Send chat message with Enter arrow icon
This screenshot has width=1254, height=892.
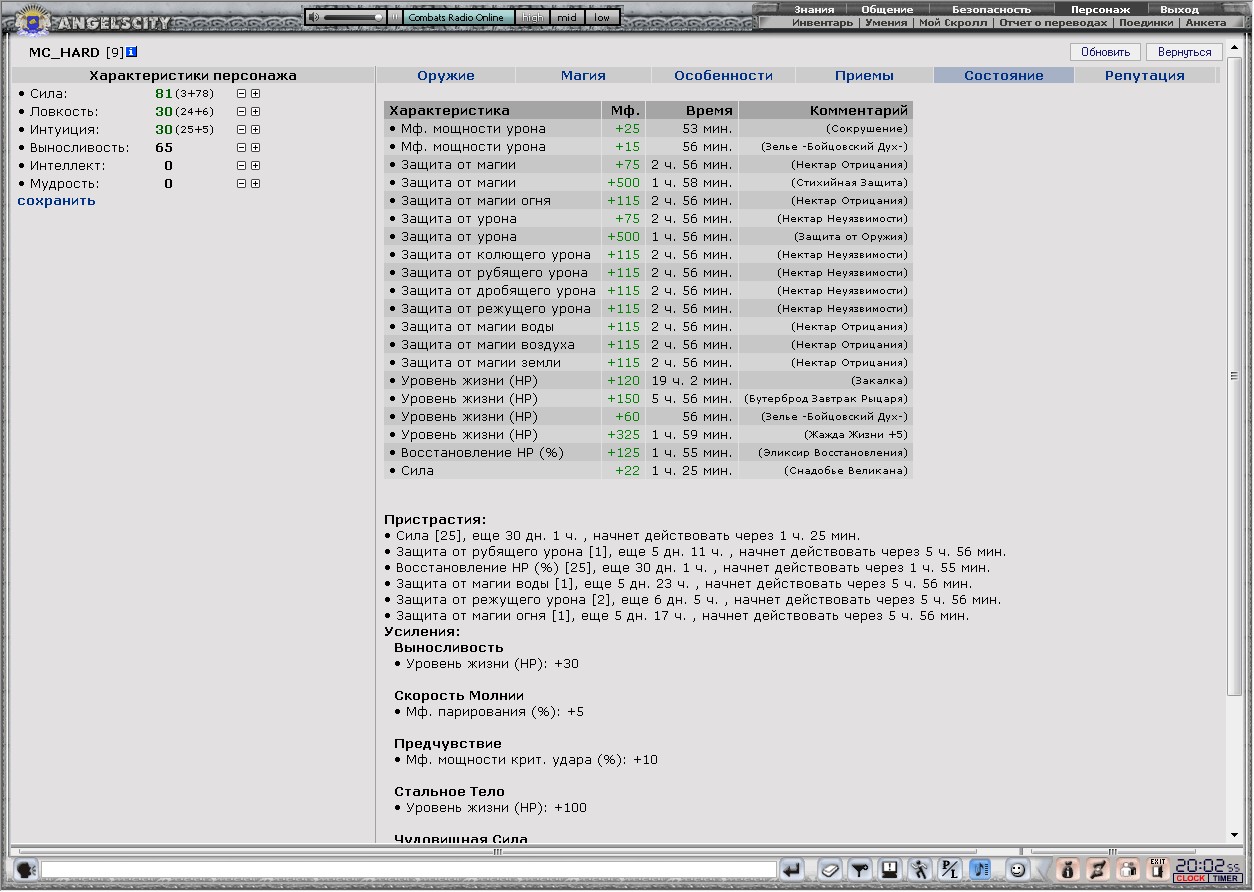792,869
